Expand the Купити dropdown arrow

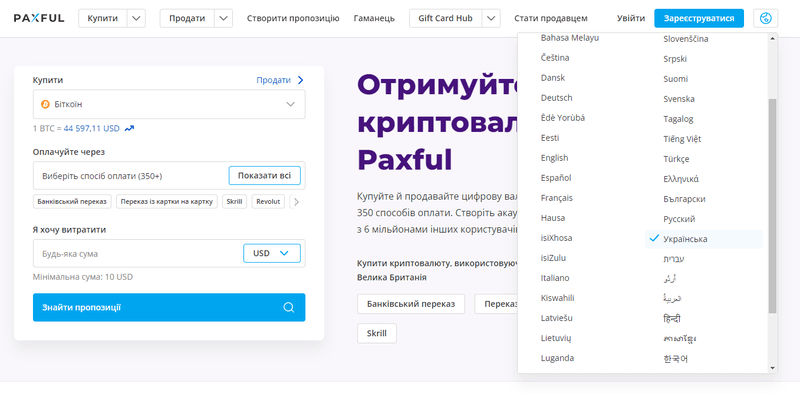click(x=136, y=18)
